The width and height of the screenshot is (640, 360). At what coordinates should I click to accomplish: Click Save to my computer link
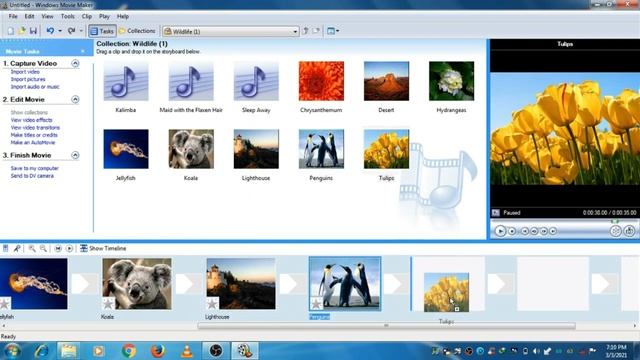pos(35,168)
